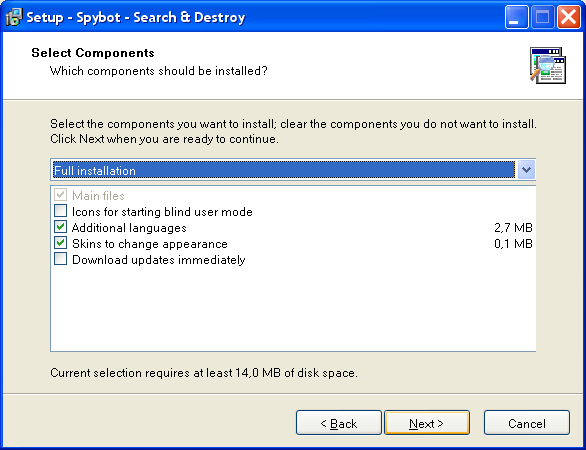Click the 0,1 MB size value

[x=513, y=244]
